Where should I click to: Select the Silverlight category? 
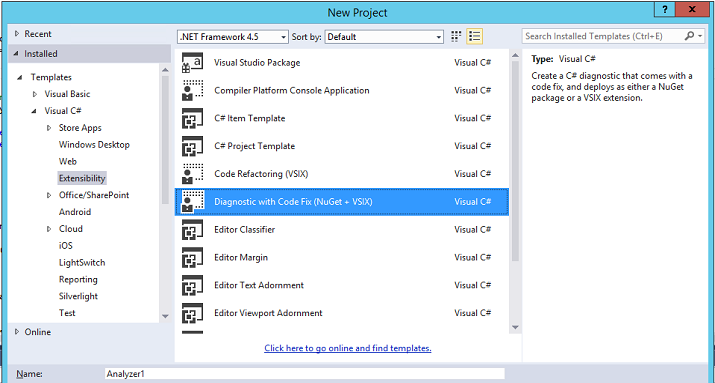pyautogui.click(x=78, y=296)
